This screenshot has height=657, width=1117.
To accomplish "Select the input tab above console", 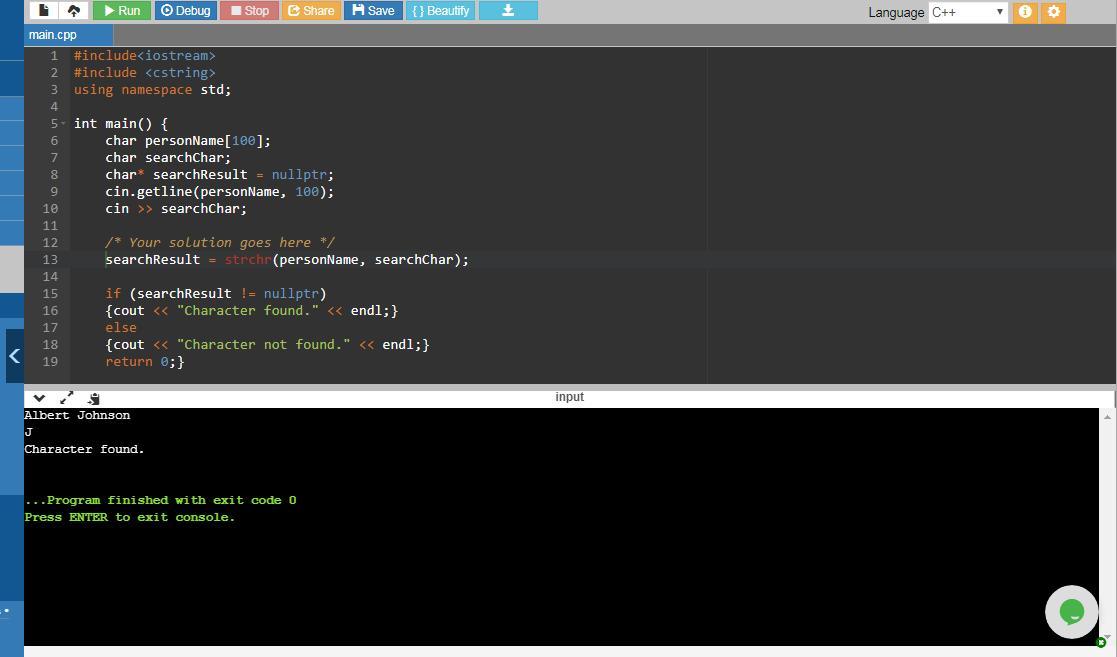I will 569,397.
